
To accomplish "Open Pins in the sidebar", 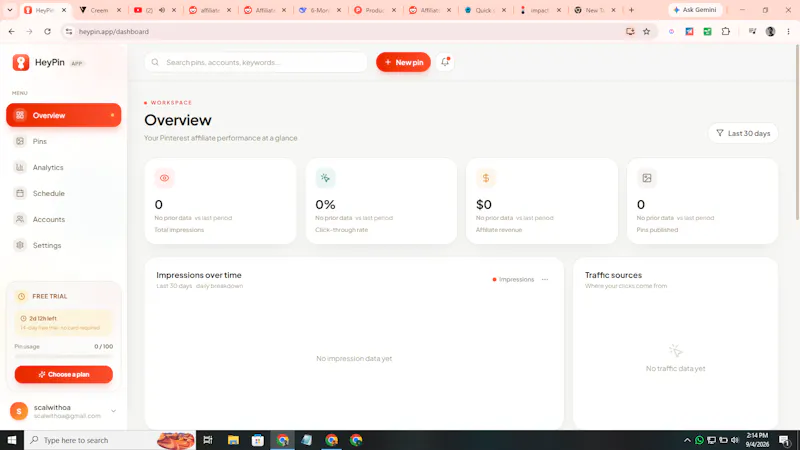I will (64, 141).
